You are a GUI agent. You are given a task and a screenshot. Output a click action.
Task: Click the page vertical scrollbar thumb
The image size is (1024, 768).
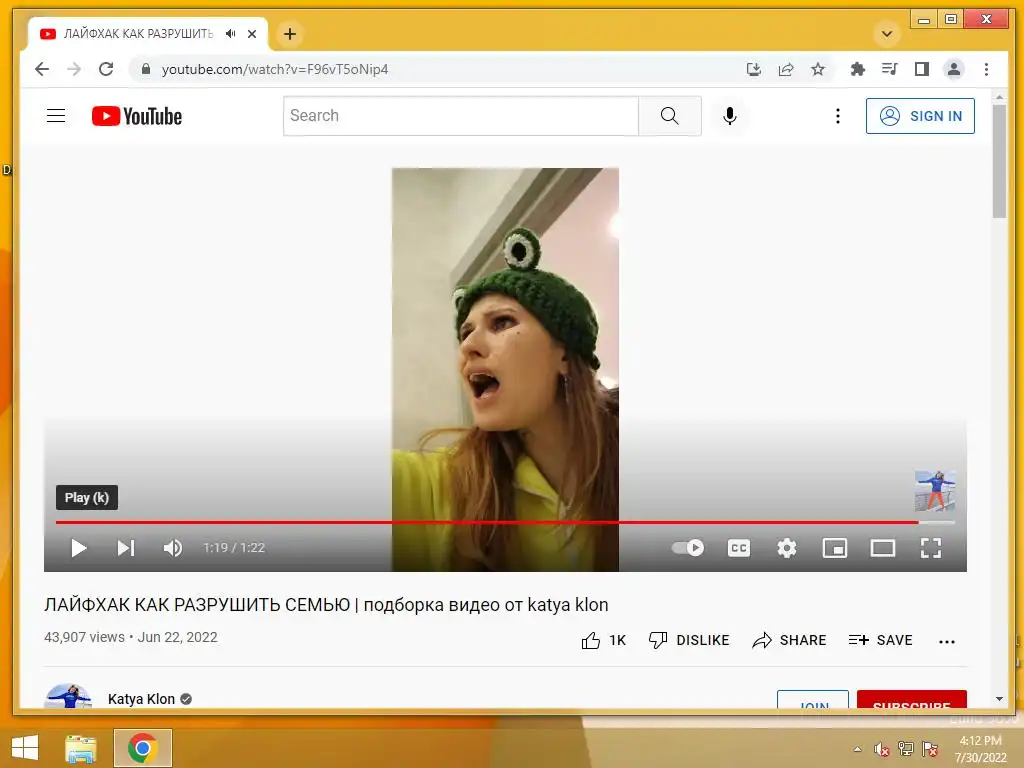pos(999,161)
